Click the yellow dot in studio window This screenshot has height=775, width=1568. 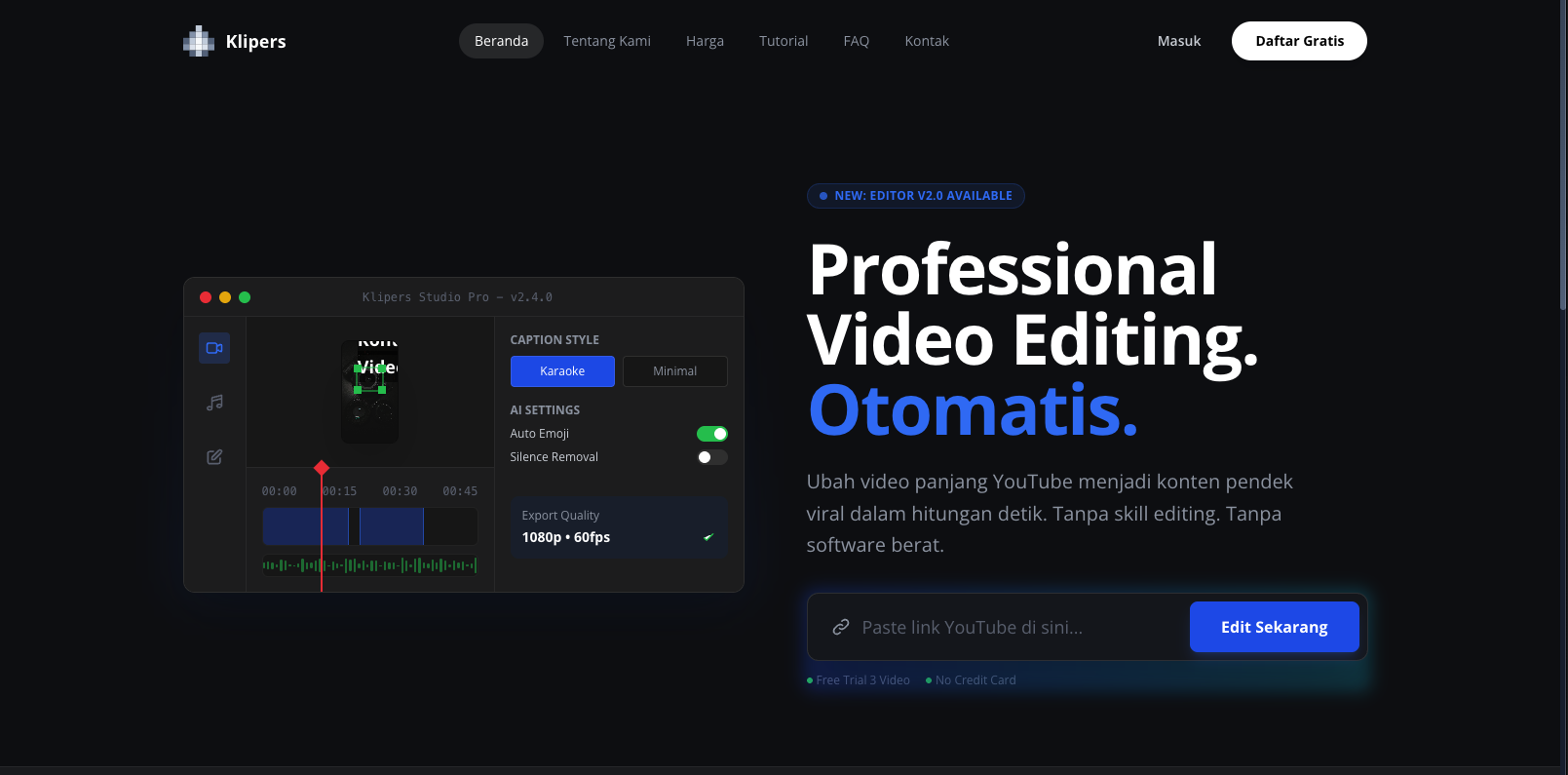click(x=225, y=297)
